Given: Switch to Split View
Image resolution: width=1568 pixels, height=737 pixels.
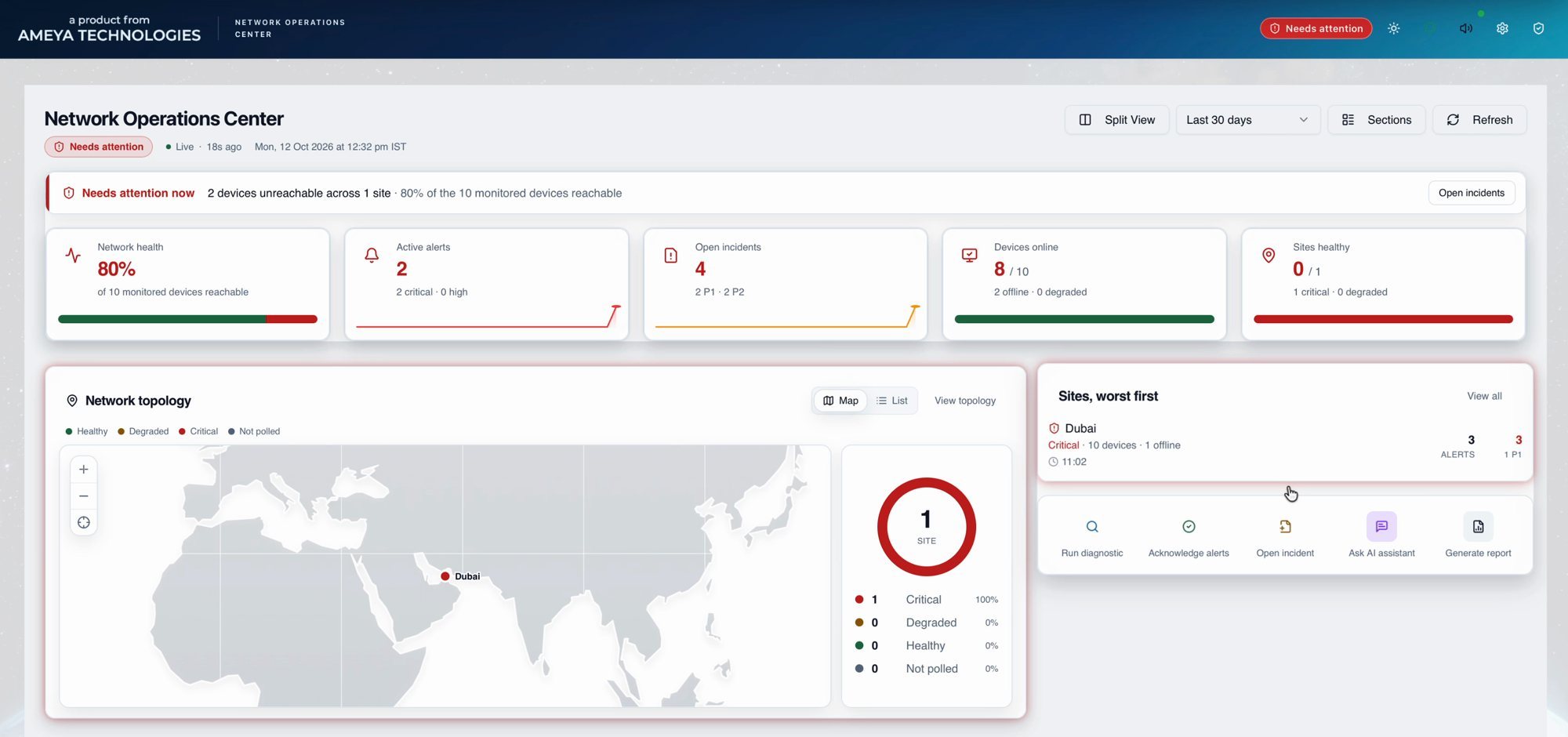Looking at the screenshot, I should tap(1116, 120).
